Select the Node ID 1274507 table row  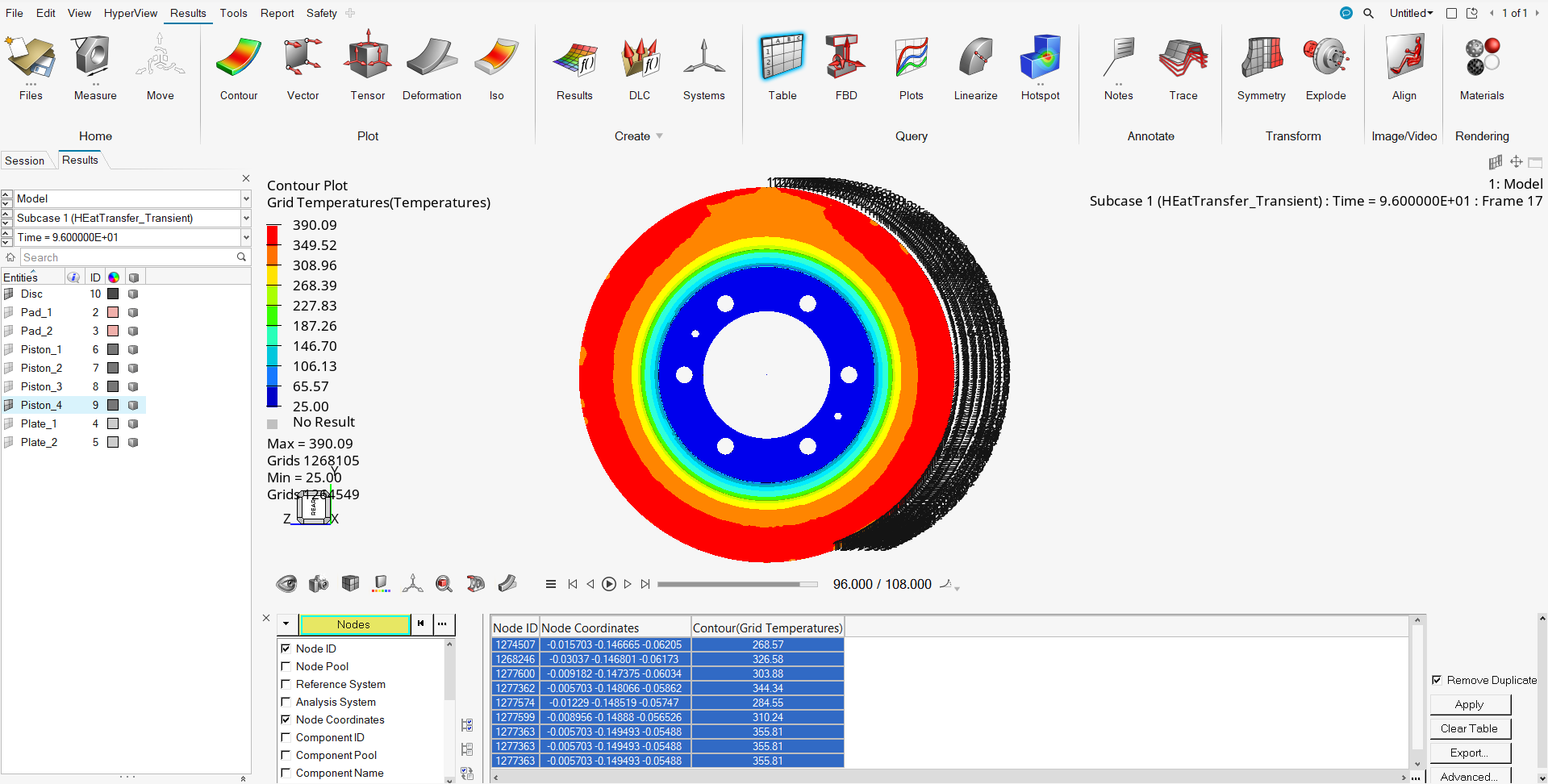pyautogui.click(x=667, y=644)
